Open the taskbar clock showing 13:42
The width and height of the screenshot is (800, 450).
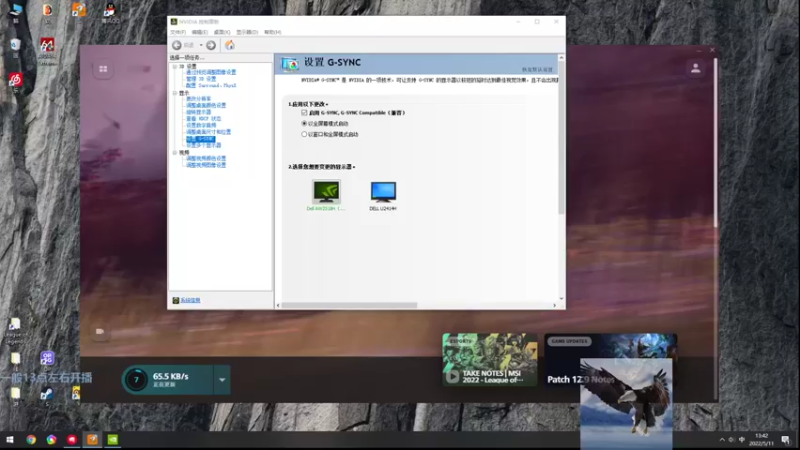coord(761,439)
